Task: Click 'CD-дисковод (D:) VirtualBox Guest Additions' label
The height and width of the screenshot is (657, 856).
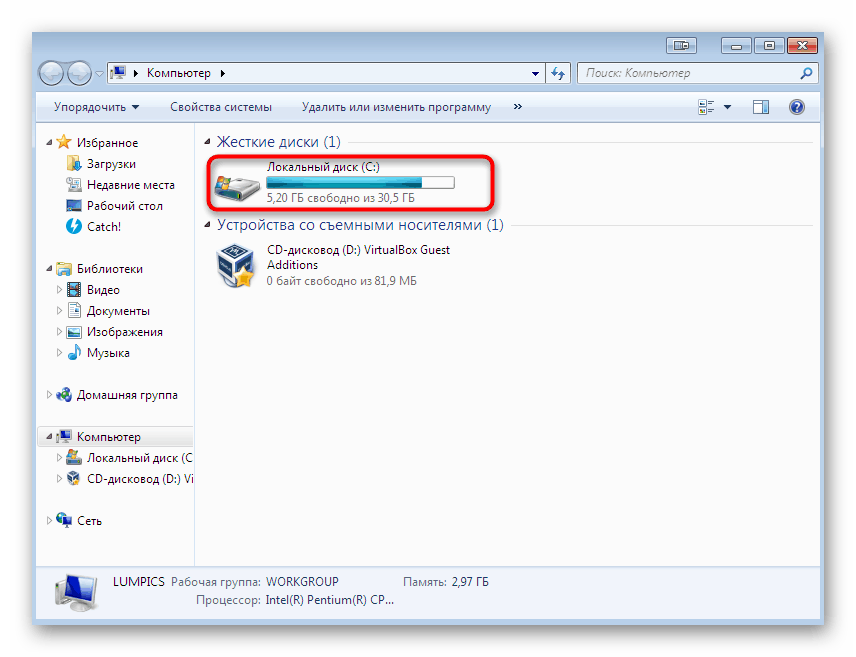Action: point(359,257)
